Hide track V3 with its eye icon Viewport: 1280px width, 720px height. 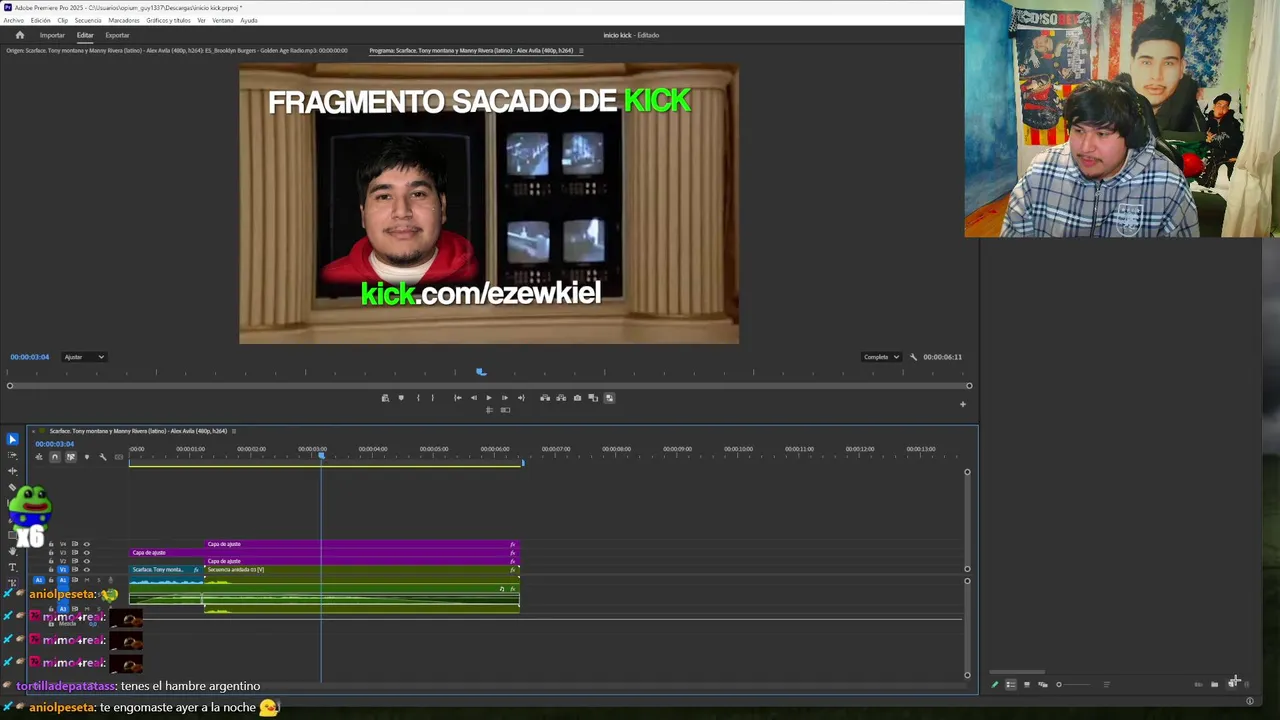tap(87, 553)
